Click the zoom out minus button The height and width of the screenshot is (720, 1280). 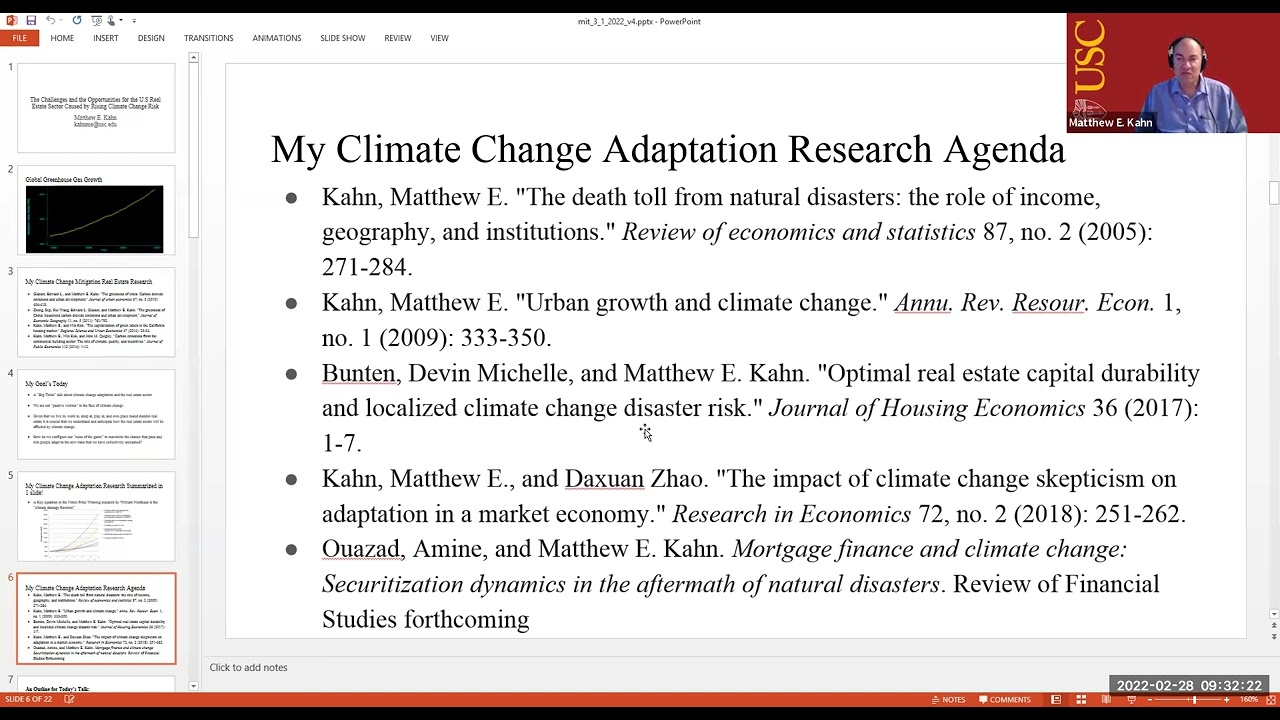click(1150, 700)
